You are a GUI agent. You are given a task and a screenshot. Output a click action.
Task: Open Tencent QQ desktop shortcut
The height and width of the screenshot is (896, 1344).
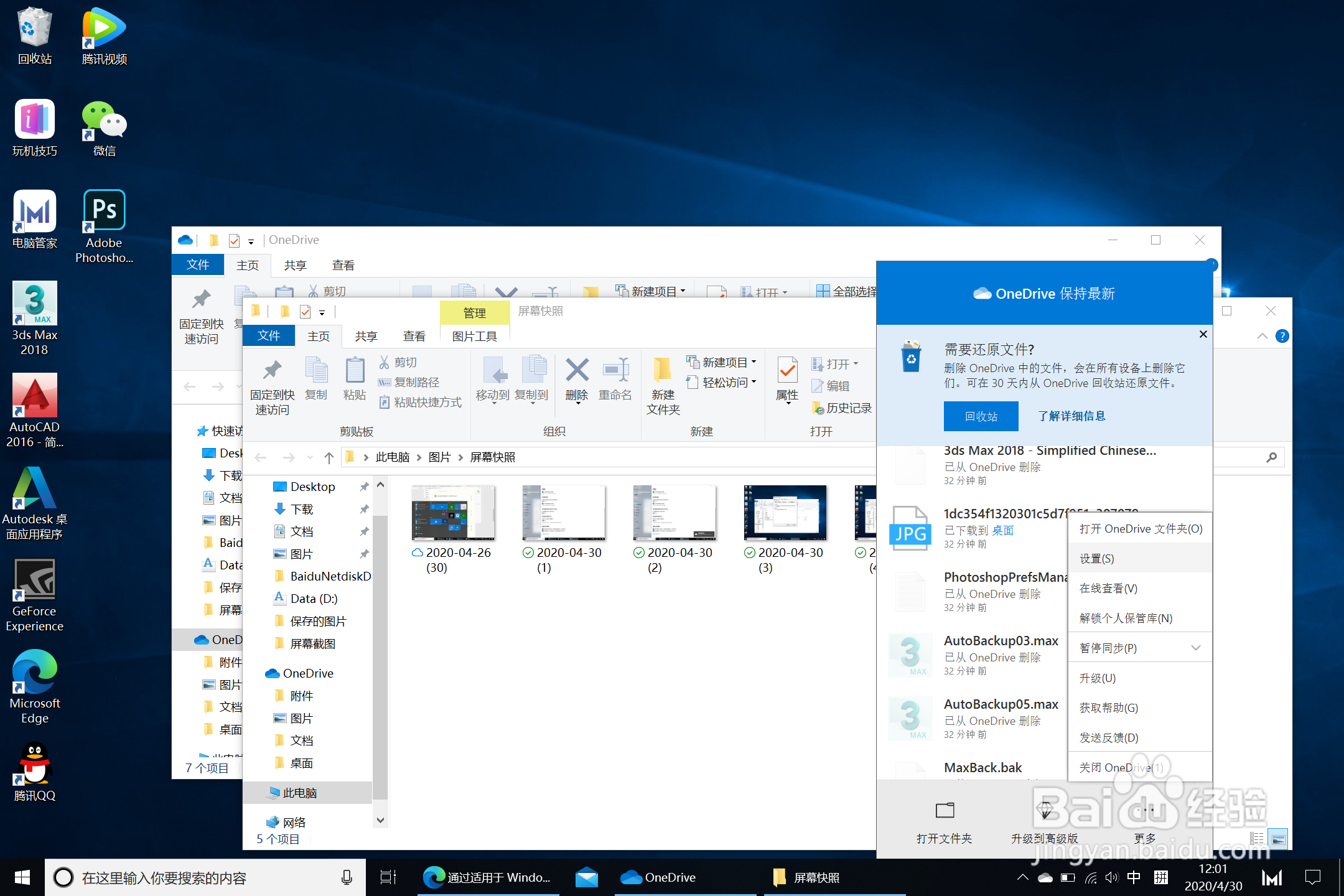pos(35,772)
